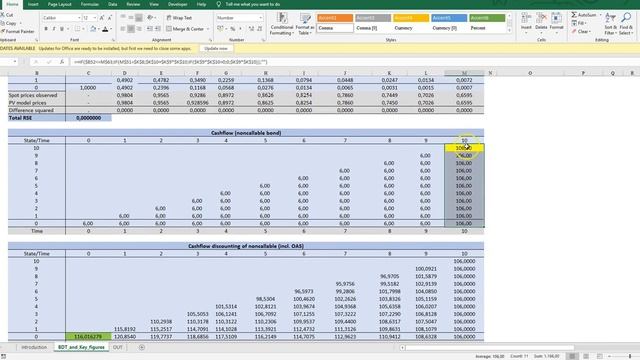640x360 pixels.
Task: Click the horizontal scrollbar
Action: 490,347
